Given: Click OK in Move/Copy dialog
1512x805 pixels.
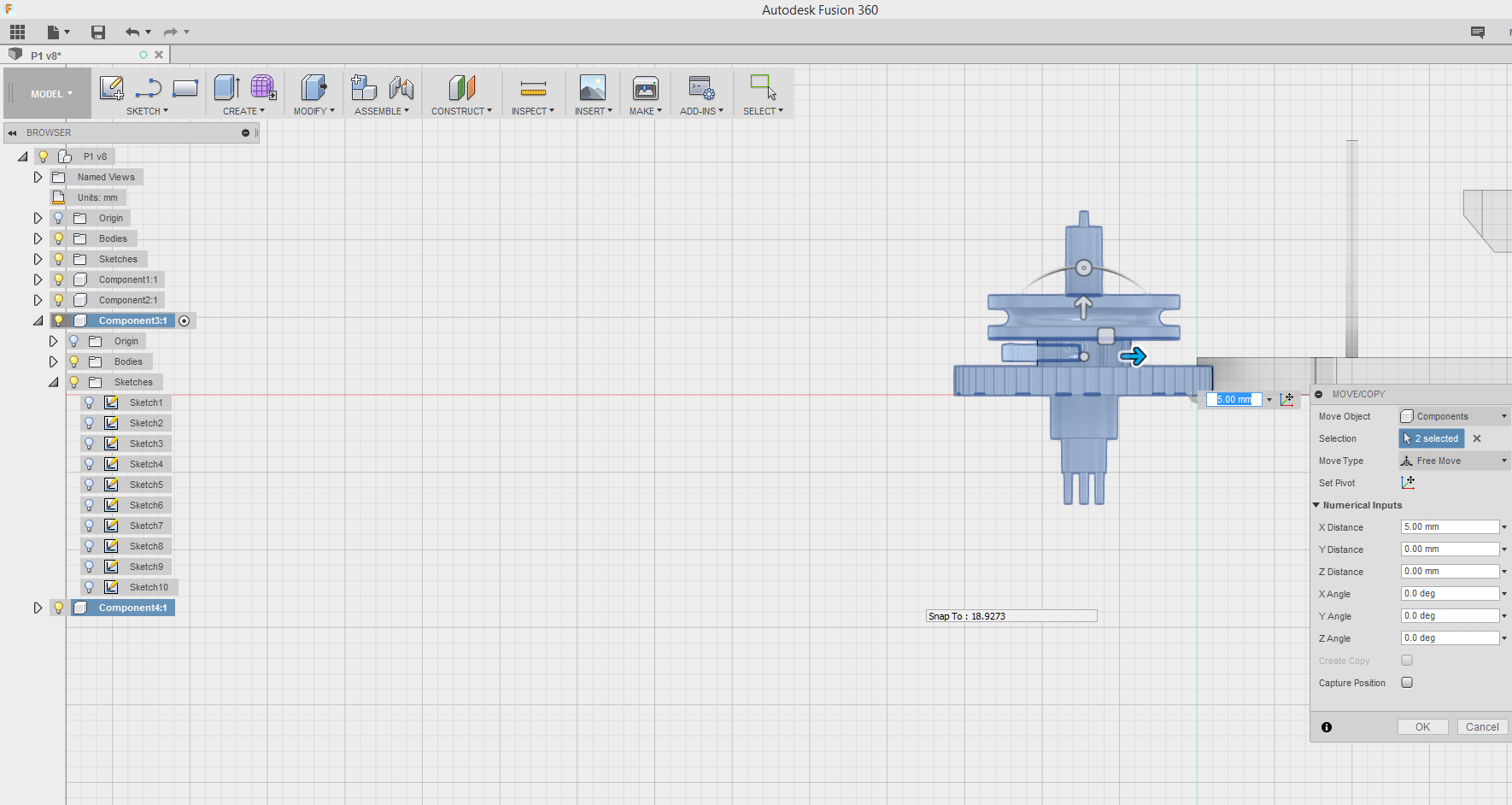Looking at the screenshot, I should (x=1422, y=727).
